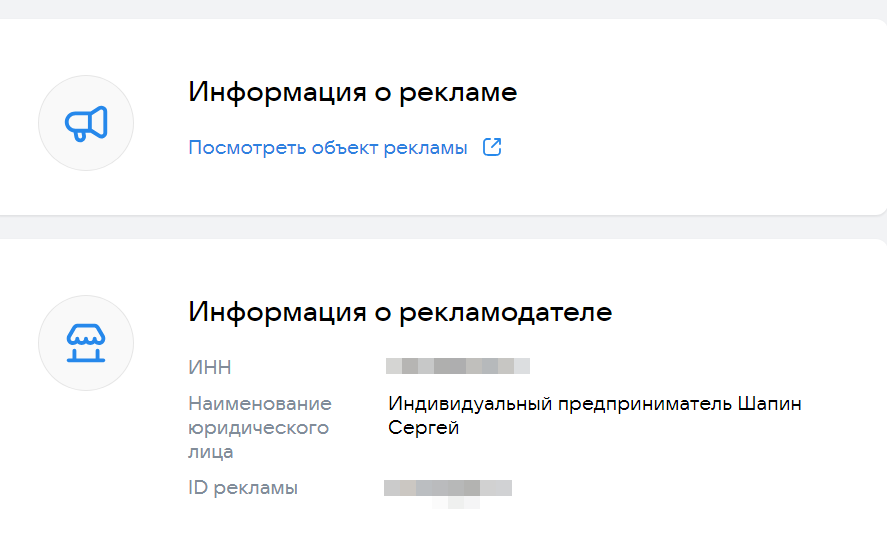
Task: Click the external link arrow icon
Action: pyautogui.click(x=492, y=148)
